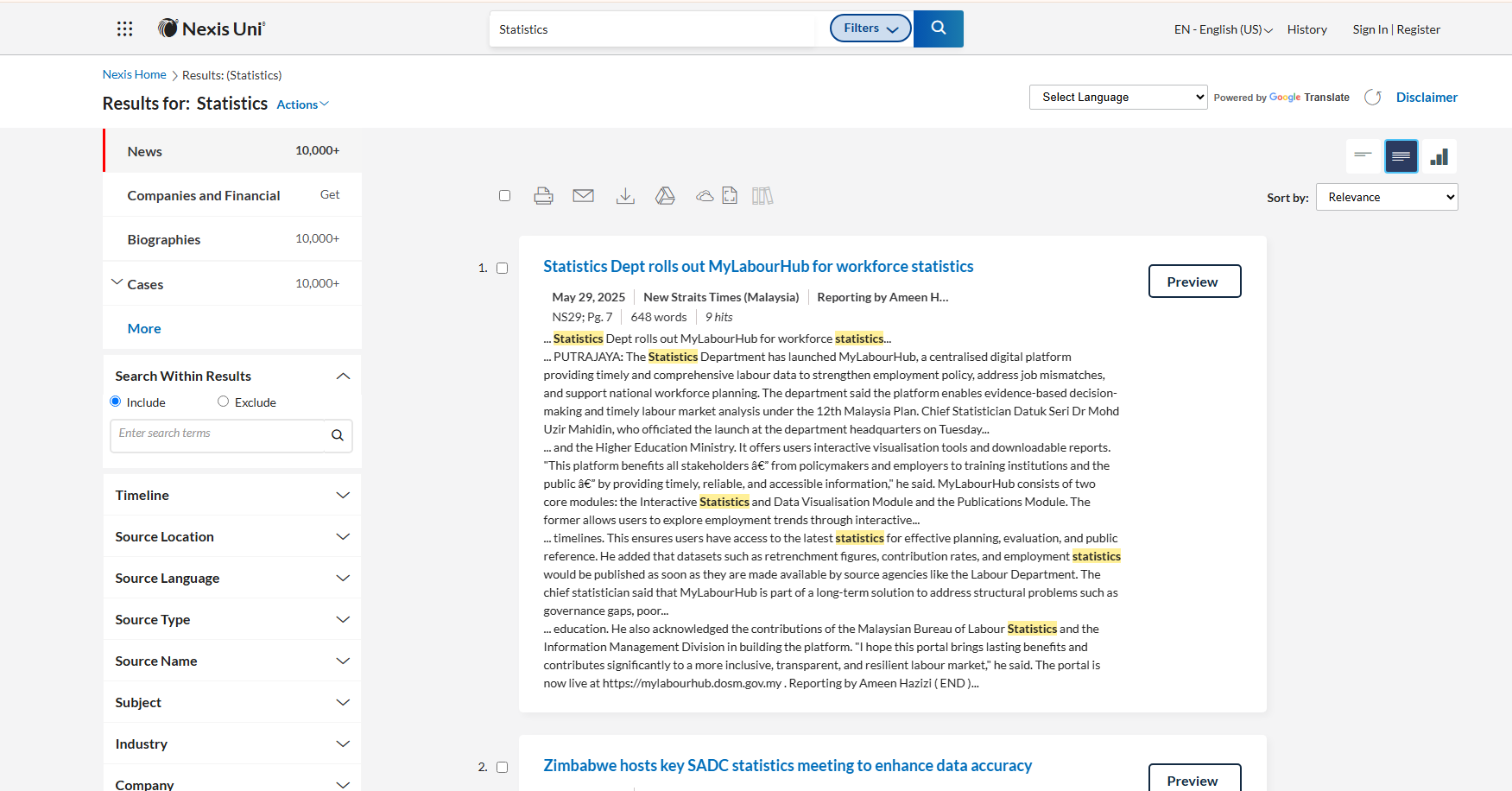1512x791 pixels.
Task: Send results to Google Drive
Action: [665, 196]
